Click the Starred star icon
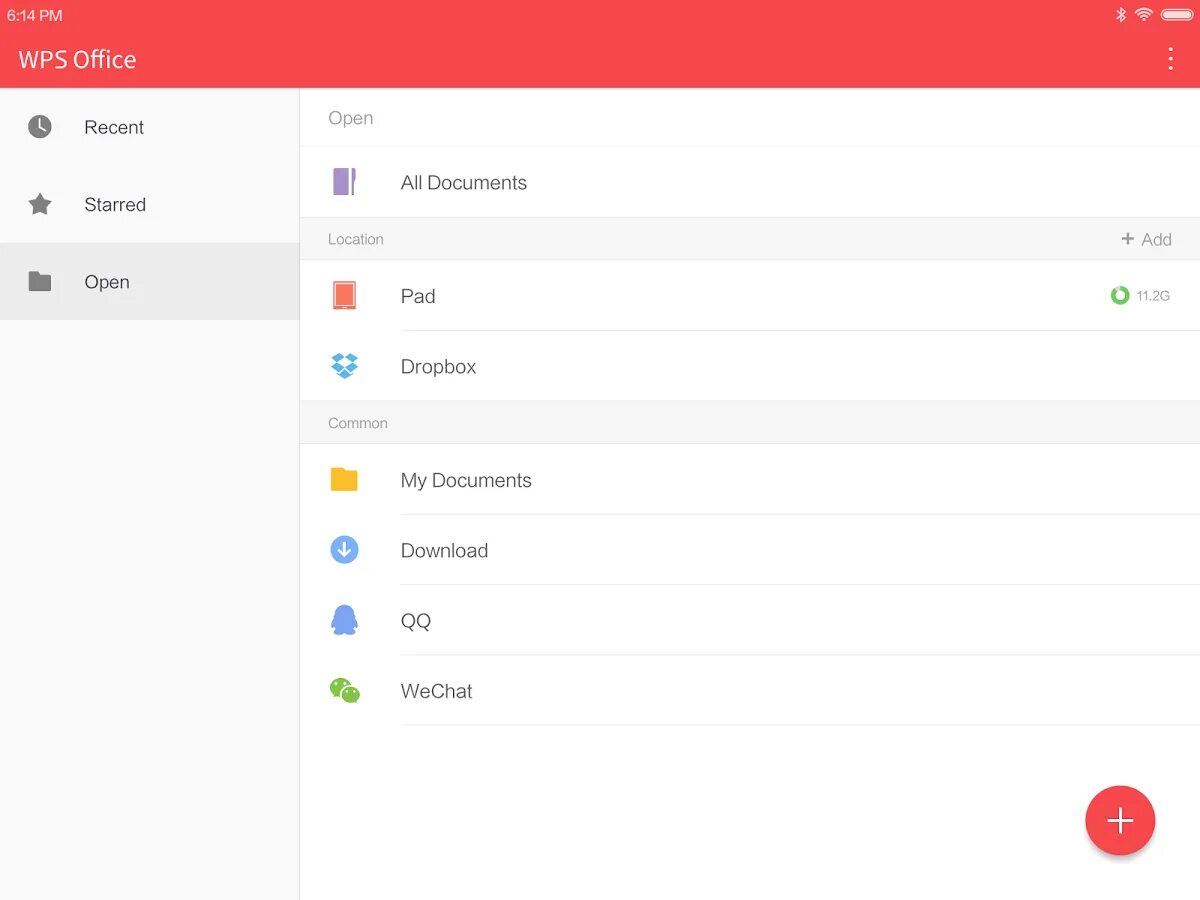1200x900 pixels. click(x=39, y=204)
